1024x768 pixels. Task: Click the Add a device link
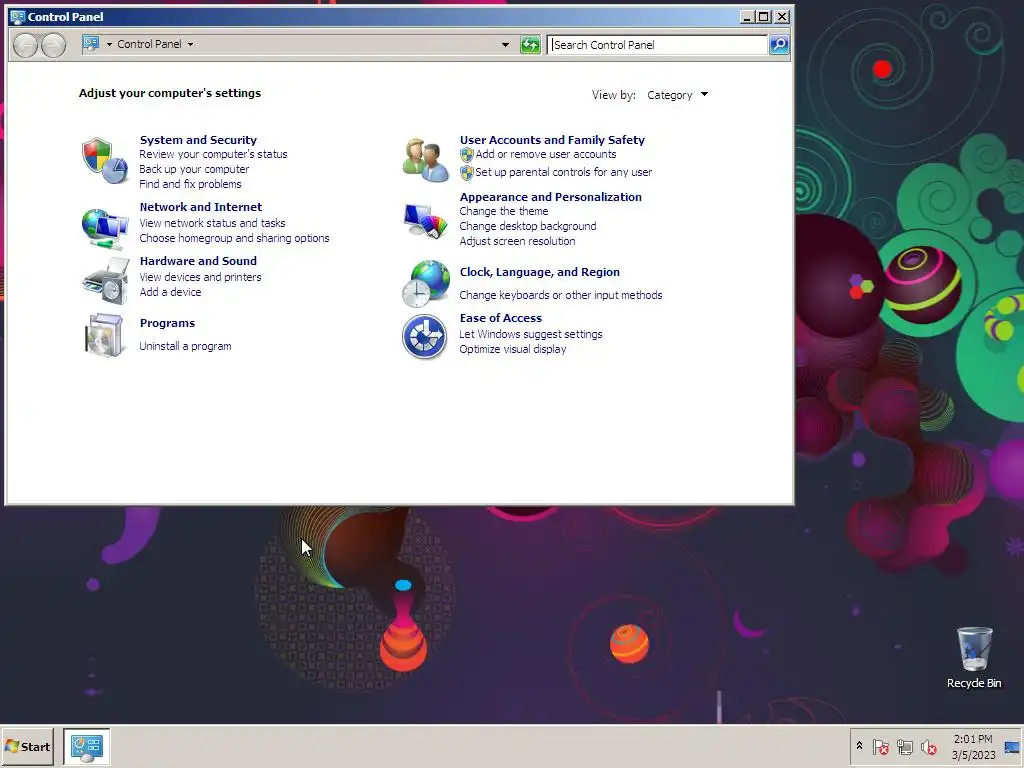coord(170,293)
